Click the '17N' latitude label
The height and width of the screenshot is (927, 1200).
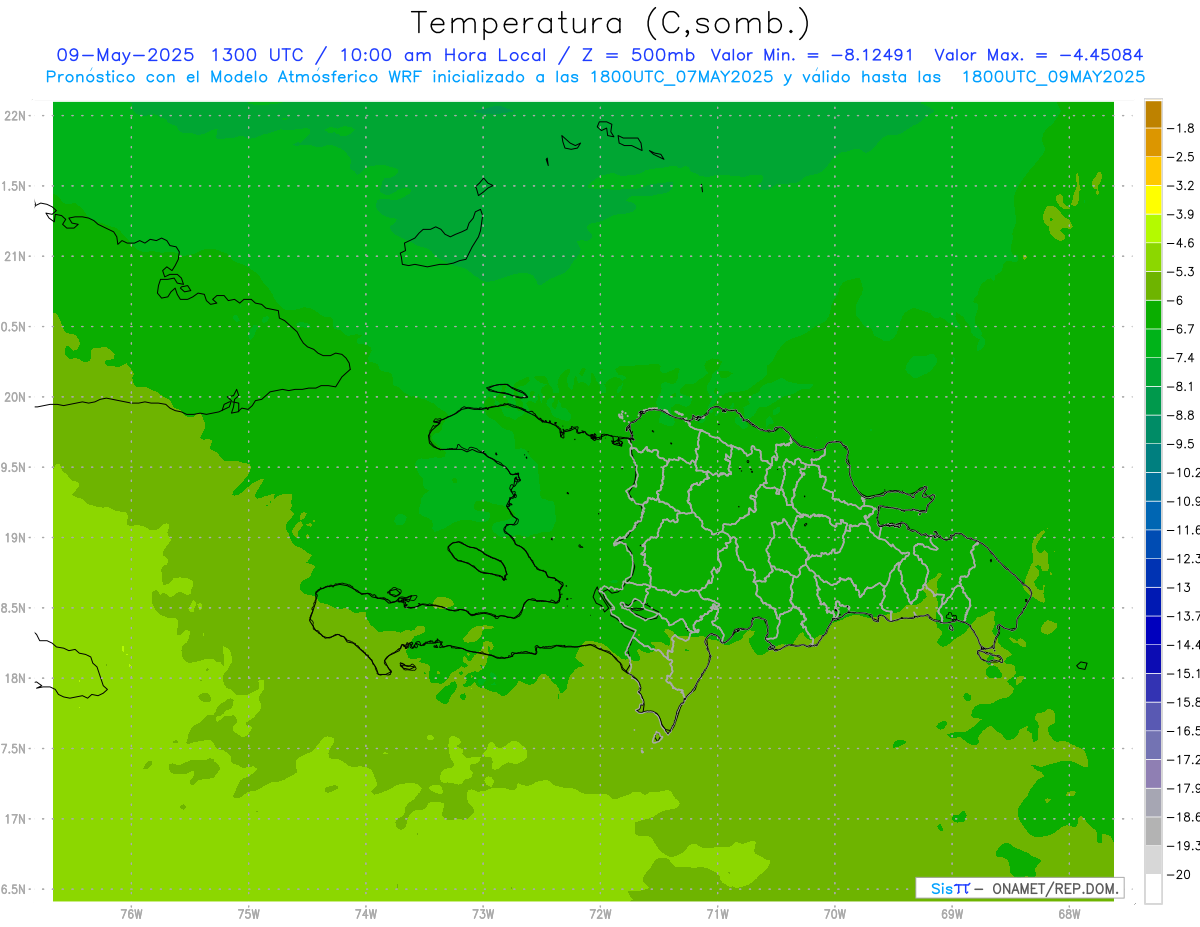click(x=14, y=819)
